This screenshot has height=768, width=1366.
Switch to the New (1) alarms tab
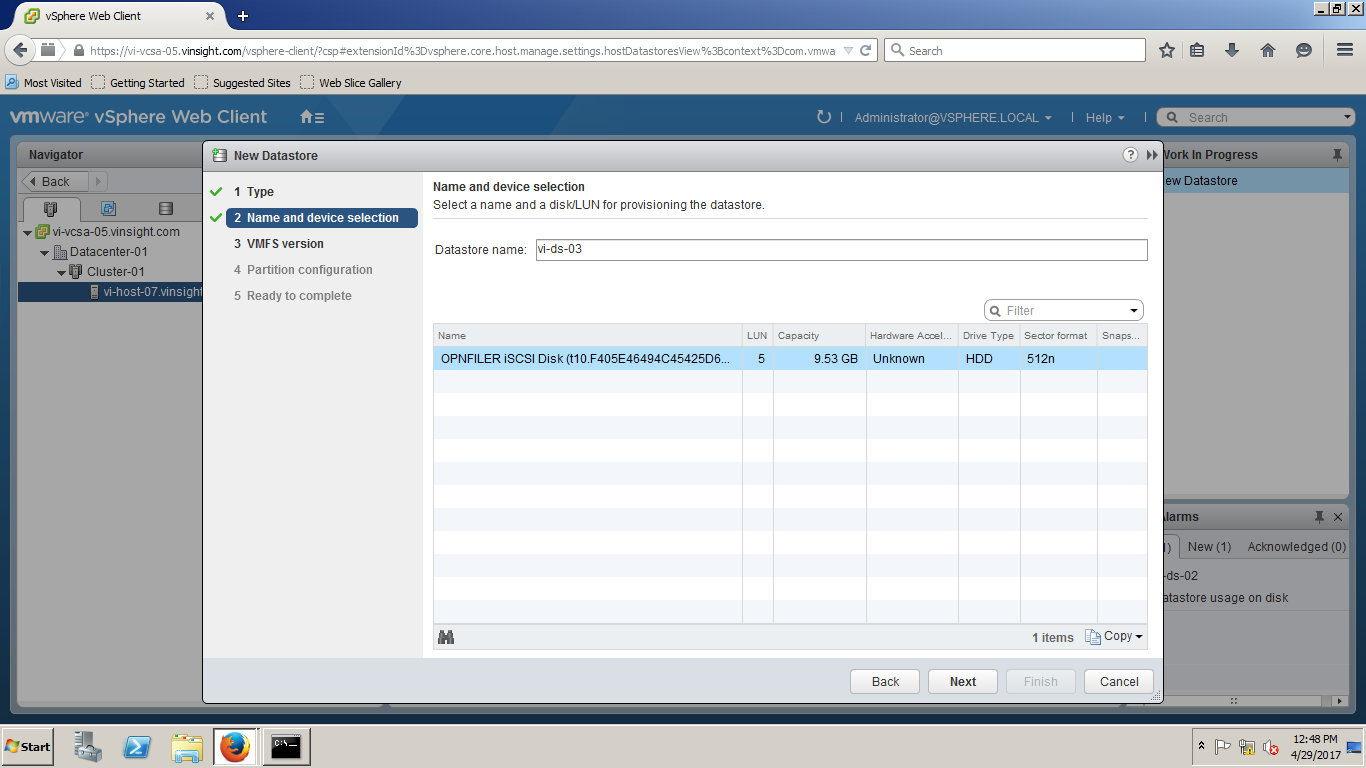click(x=1209, y=547)
